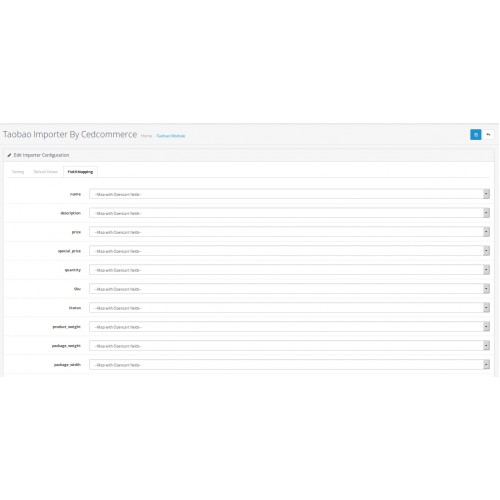
Task: Switch to the Setting tab
Action: (x=18, y=172)
